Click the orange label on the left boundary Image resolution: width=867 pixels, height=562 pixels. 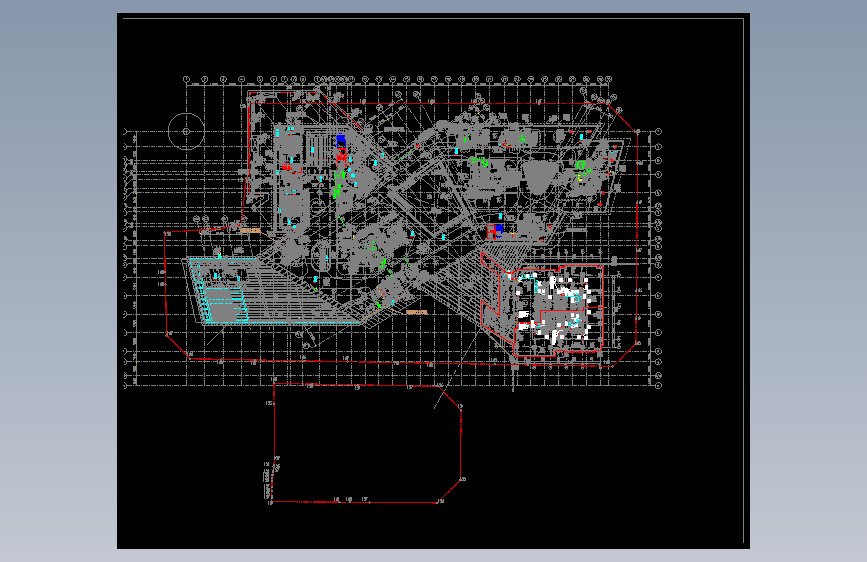pyautogui.click(x=250, y=231)
